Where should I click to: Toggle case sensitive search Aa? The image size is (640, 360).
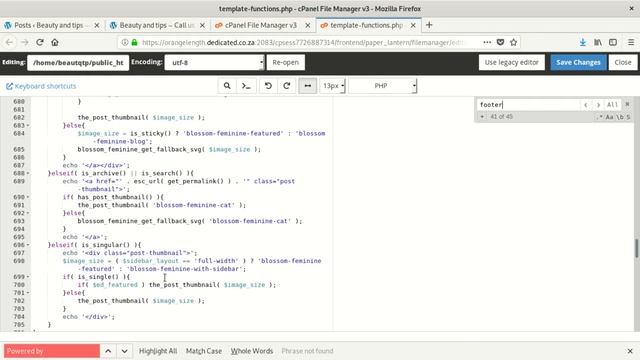609,117
